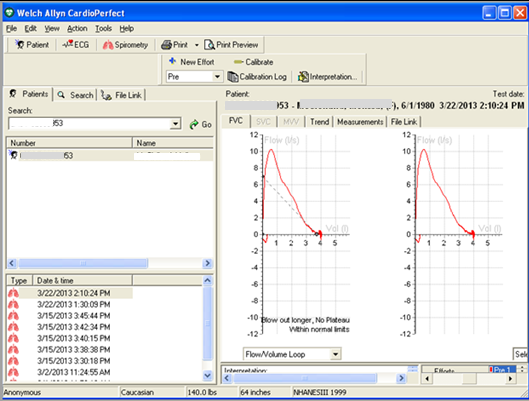Start a New Effort
This screenshot has height=401, width=529.
click(192, 62)
